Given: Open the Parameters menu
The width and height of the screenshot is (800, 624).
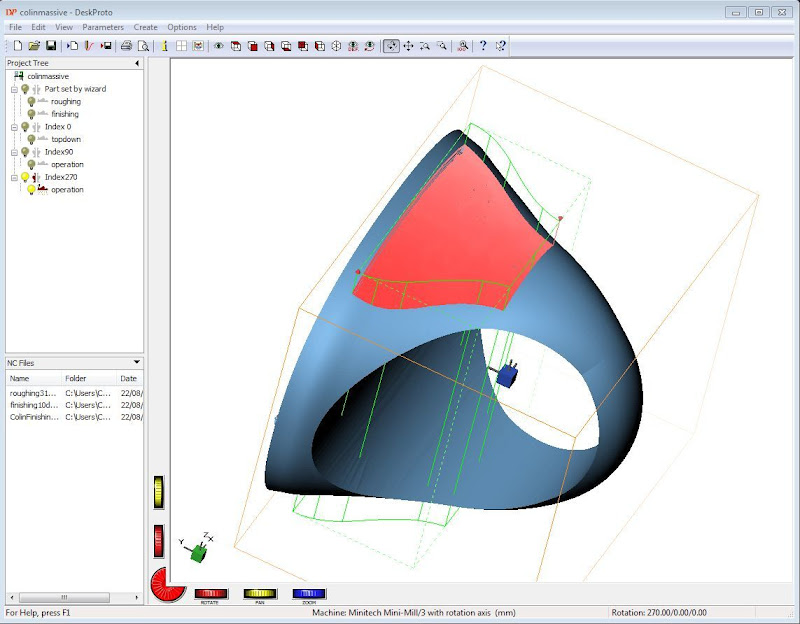Looking at the screenshot, I should [x=103, y=27].
